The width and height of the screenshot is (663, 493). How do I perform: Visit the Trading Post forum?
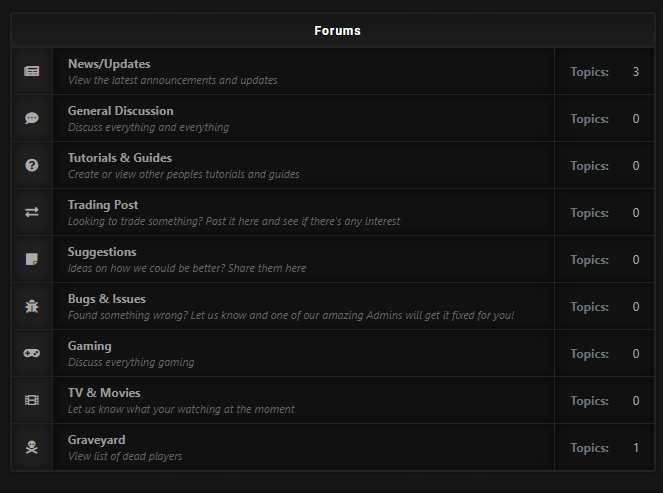tap(103, 205)
